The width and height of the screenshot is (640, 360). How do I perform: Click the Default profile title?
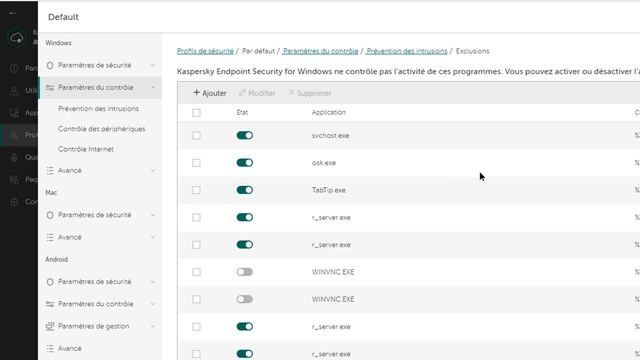63,17
